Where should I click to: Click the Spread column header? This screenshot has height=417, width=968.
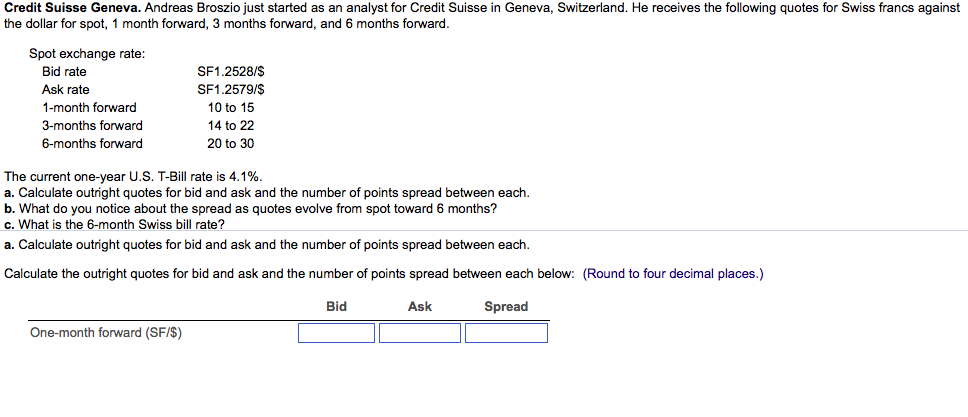[506, 306]
